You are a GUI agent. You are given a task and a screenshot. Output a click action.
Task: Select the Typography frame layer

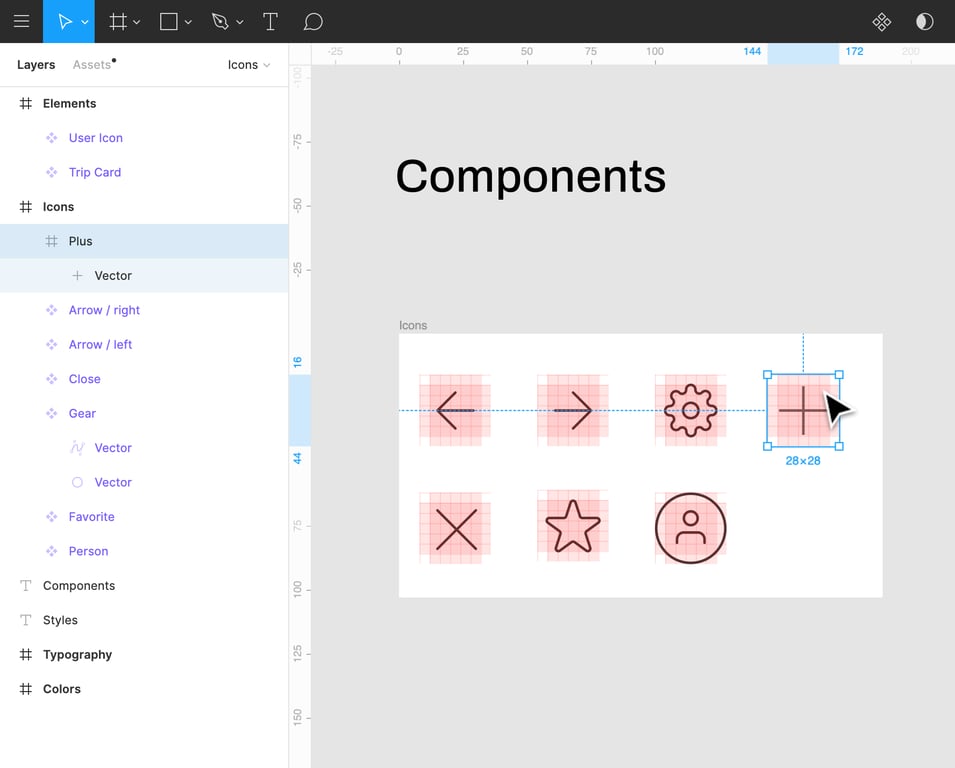77,655
